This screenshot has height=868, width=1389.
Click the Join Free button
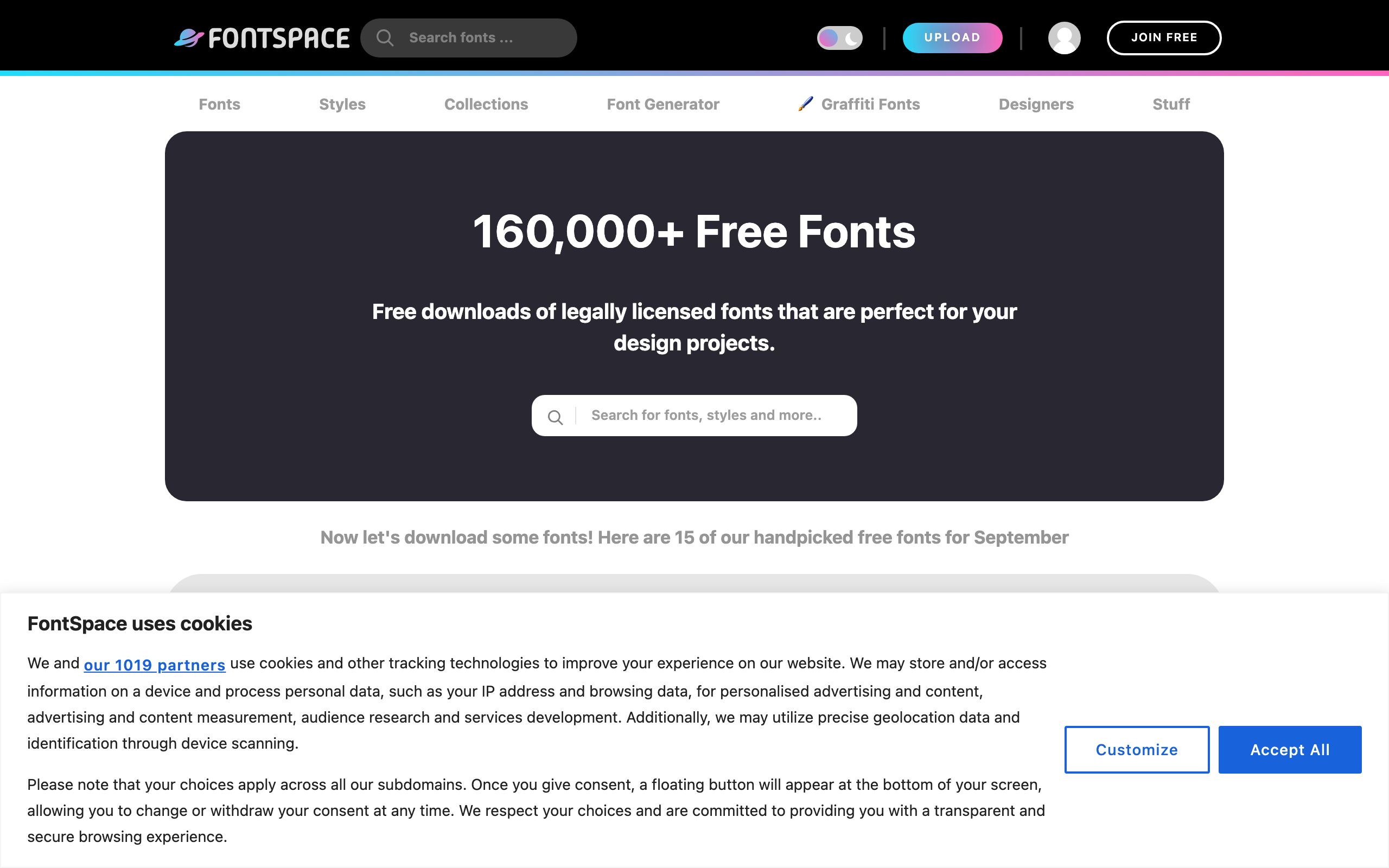click(x=1164, y=38)
